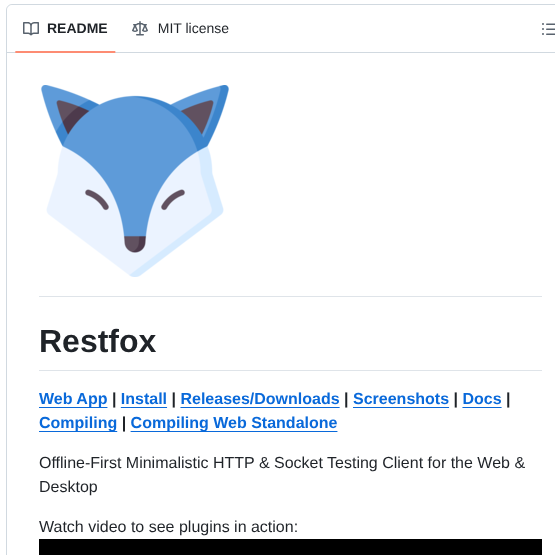The width and height of the screenshot is (555, 555).
Task: Follow the Compiling link
Action: tap(78, 423)
